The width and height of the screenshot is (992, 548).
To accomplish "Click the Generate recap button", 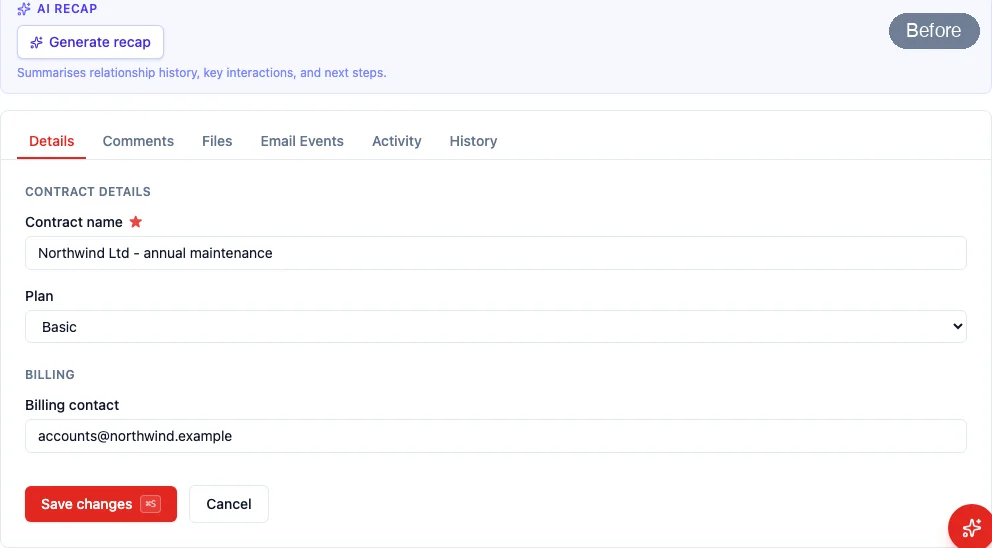I will (x=90, y=42).
